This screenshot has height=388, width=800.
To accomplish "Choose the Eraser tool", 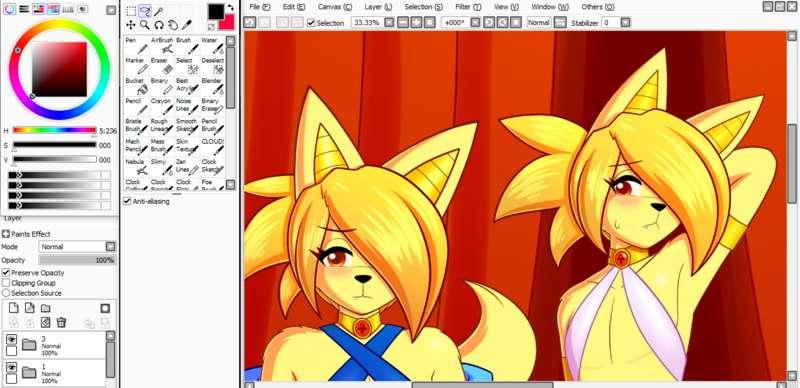I will pyautogui.click(x=162, y=66).
